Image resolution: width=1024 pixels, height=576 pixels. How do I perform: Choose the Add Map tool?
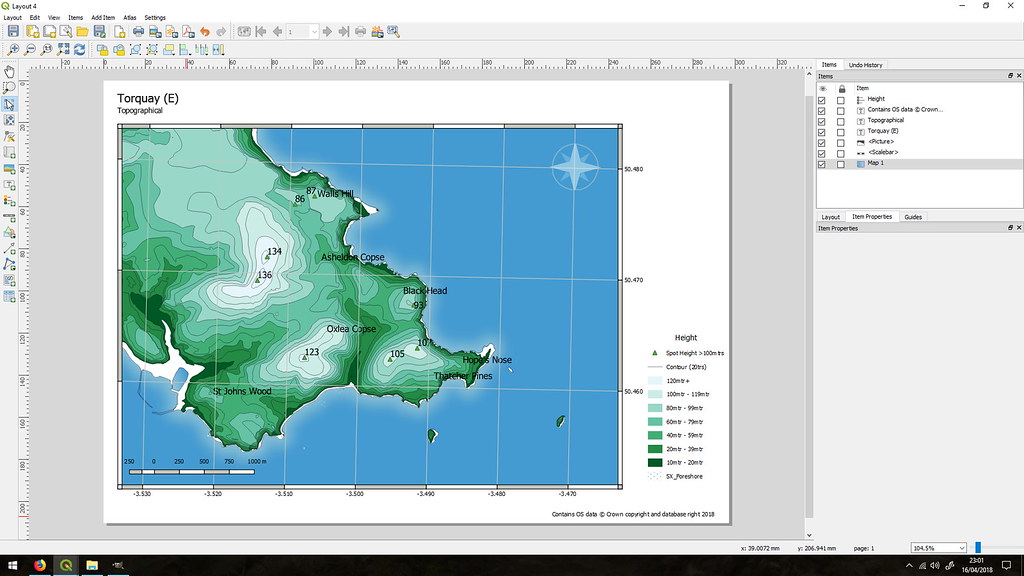point(9,152)
